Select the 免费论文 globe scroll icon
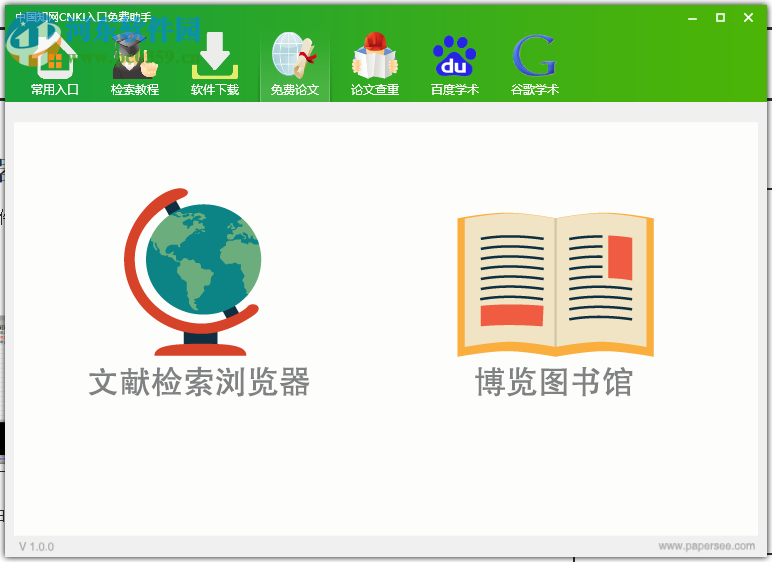Viewport: 772px width, 562px height. [x=294, y=55]
